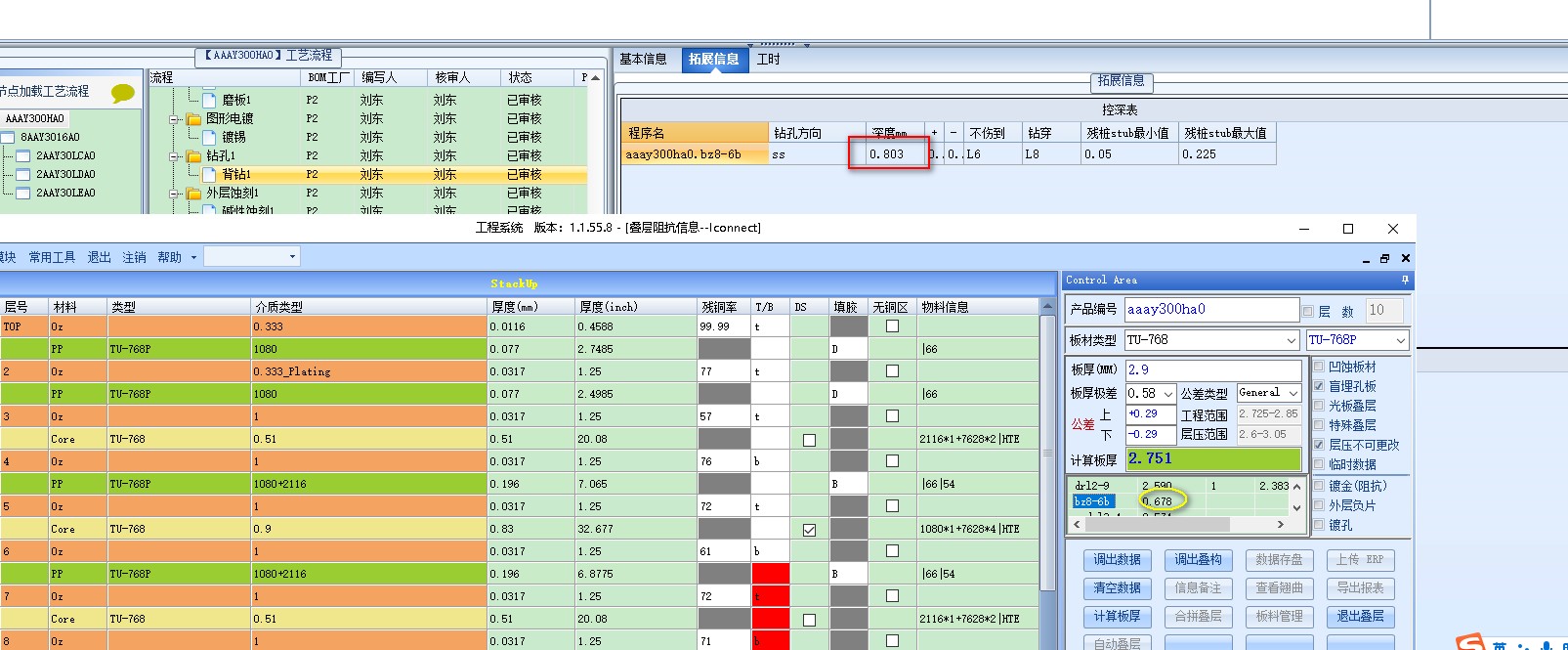Viewport: 1568px width, 650px height.
Task: Click the scroll-up arrow in the 流程 list header
Action: (x=595, y=77)
